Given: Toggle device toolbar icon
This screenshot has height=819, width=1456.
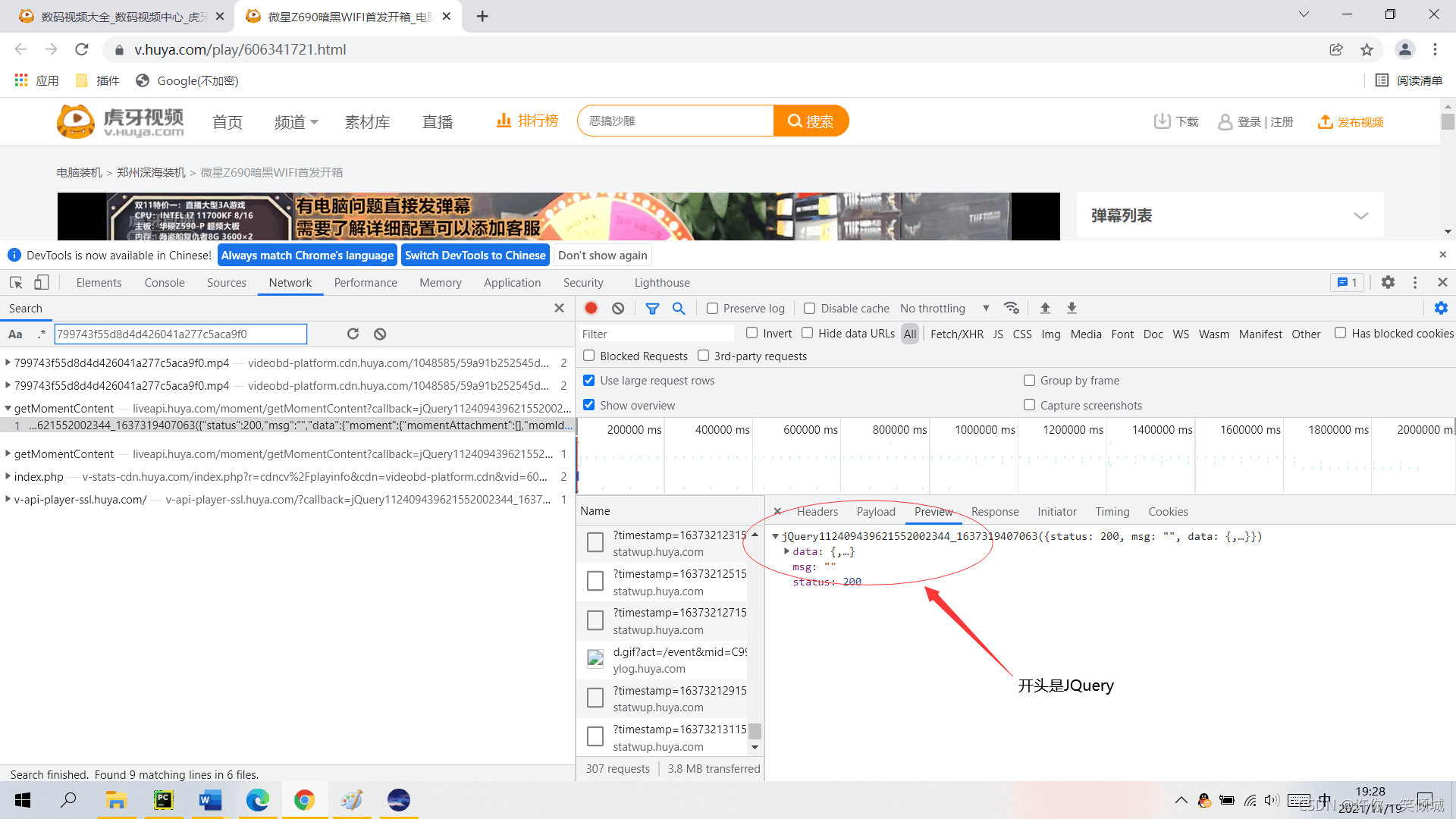Looking at the screenshot, I should [x=41, y=282].
